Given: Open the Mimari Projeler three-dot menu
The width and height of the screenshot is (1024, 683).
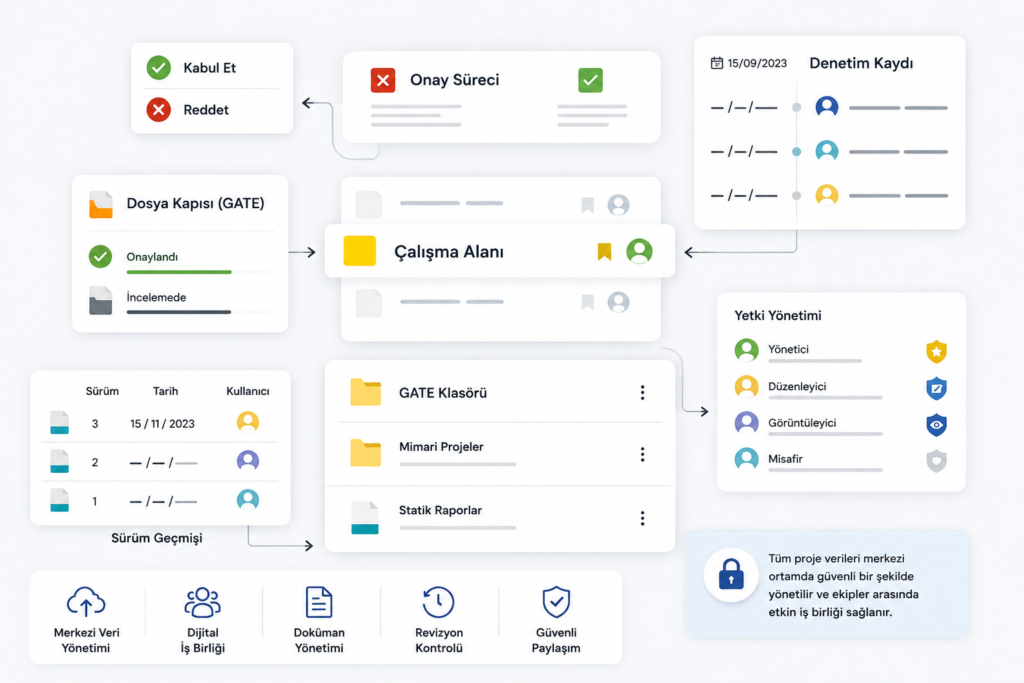Looking at the screenshot, I should pyautogui.click(x=643, y=454).
